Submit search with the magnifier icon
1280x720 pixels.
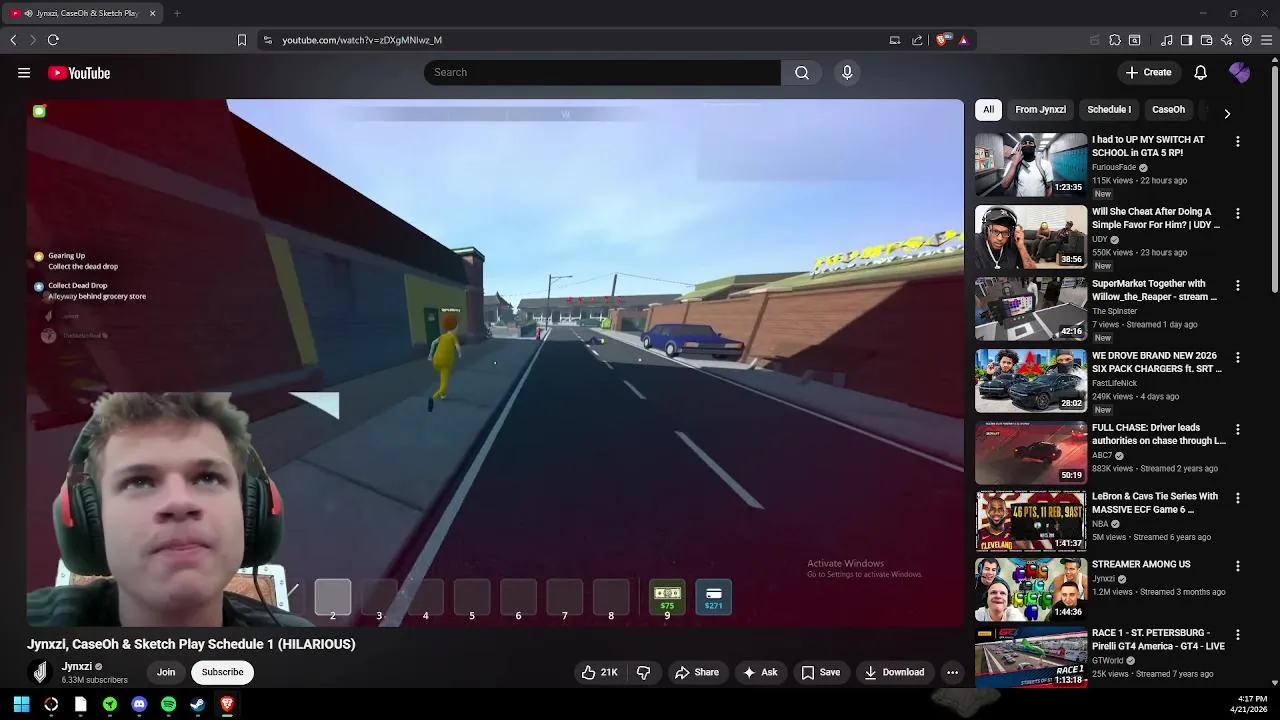[802, 73]
